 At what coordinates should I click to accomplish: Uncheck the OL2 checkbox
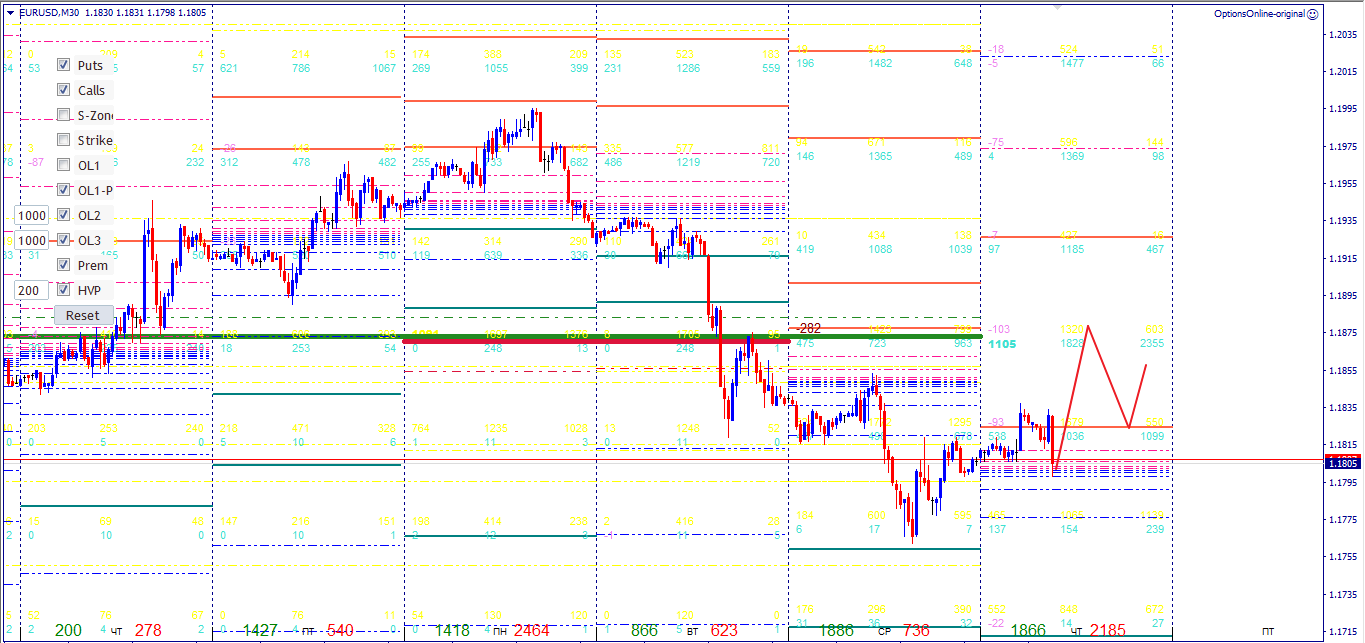[64, 215]
